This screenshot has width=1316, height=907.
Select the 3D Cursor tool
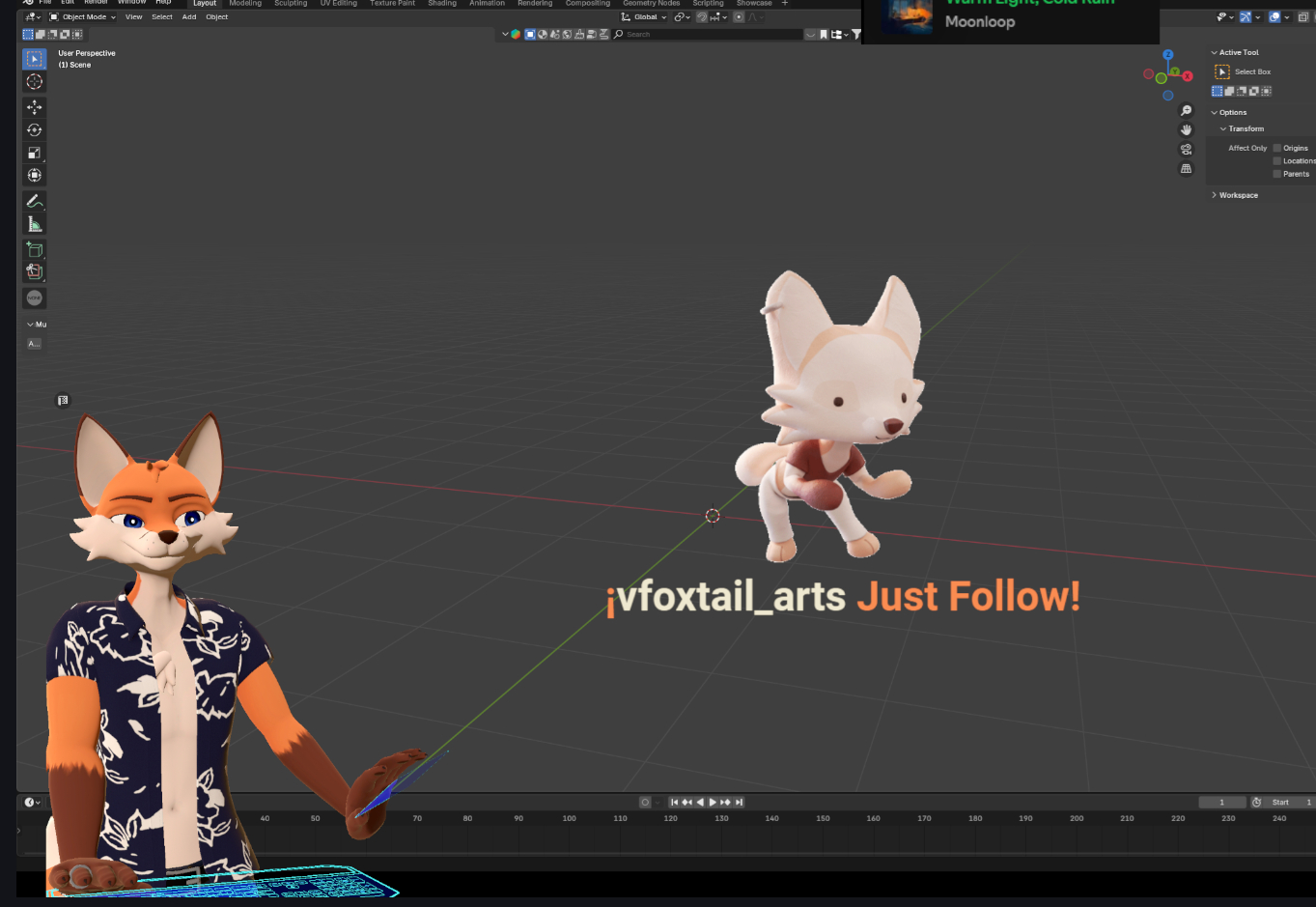coord(35,82)
